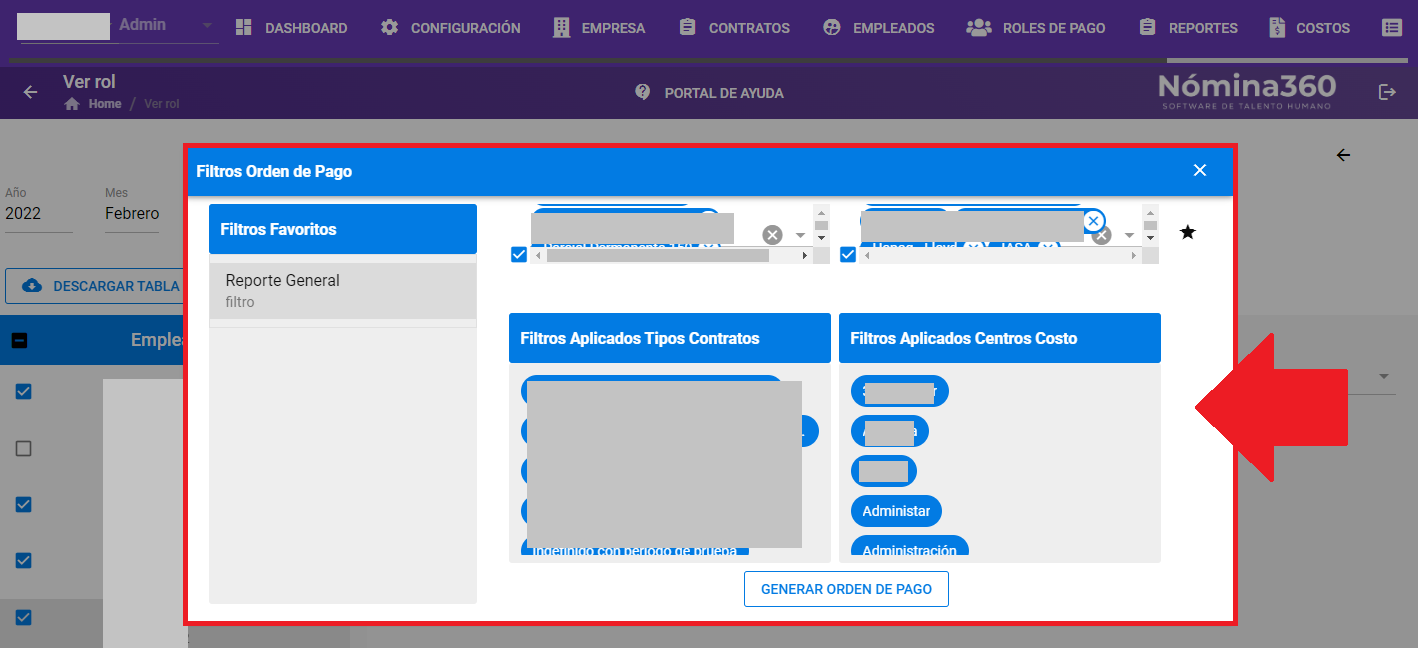Click the list icon right of Costos
Screen dimensions: 1418x648
click(1391, 28)
